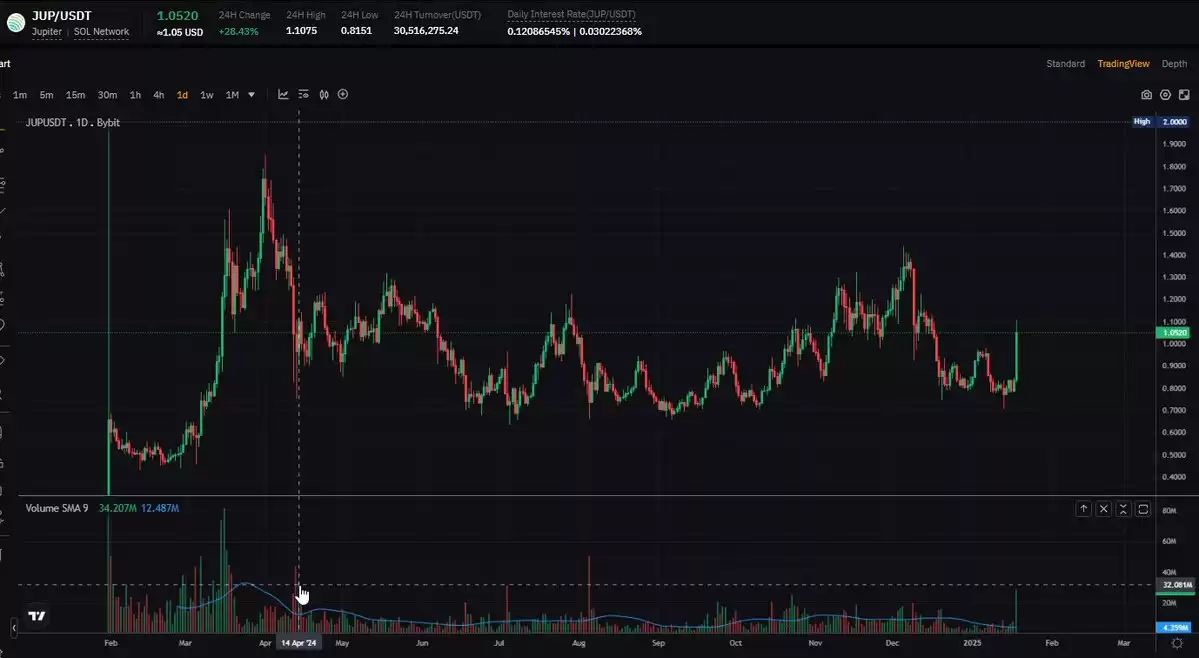Click the 2025 label on time axis
The height and width of the screenshot is (658, 1199).
[x=972, y=643]
